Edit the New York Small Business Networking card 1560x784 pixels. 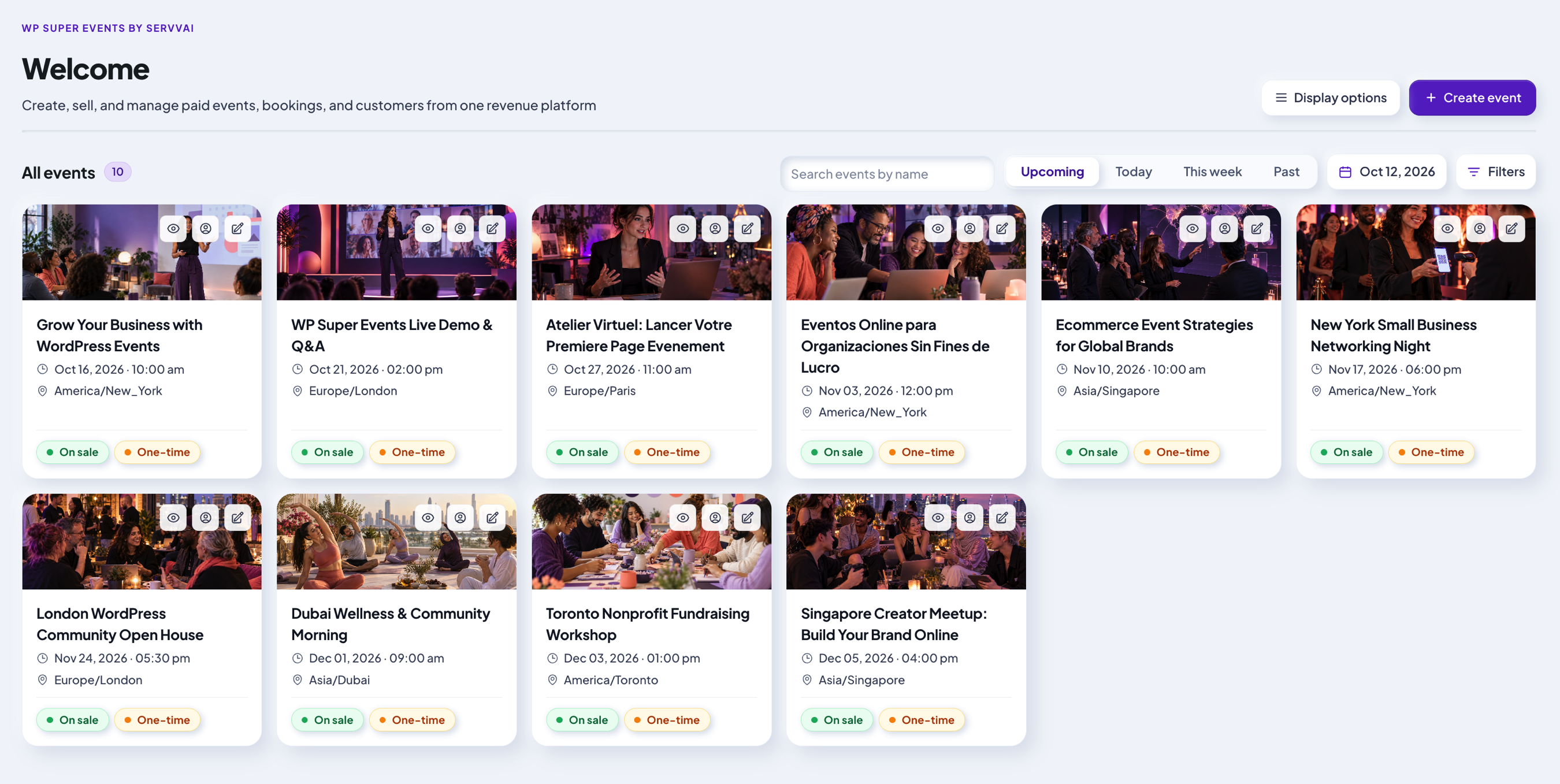1512,229
